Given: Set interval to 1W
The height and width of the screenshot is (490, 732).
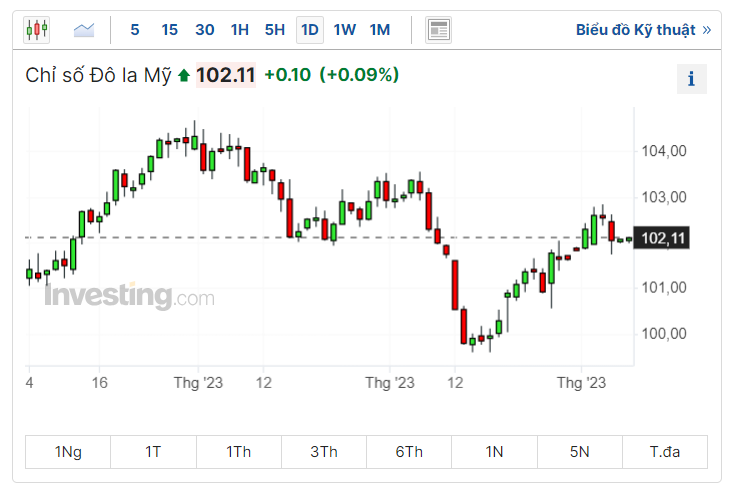Looking at the screenshot, I should (x=345, y=29).
